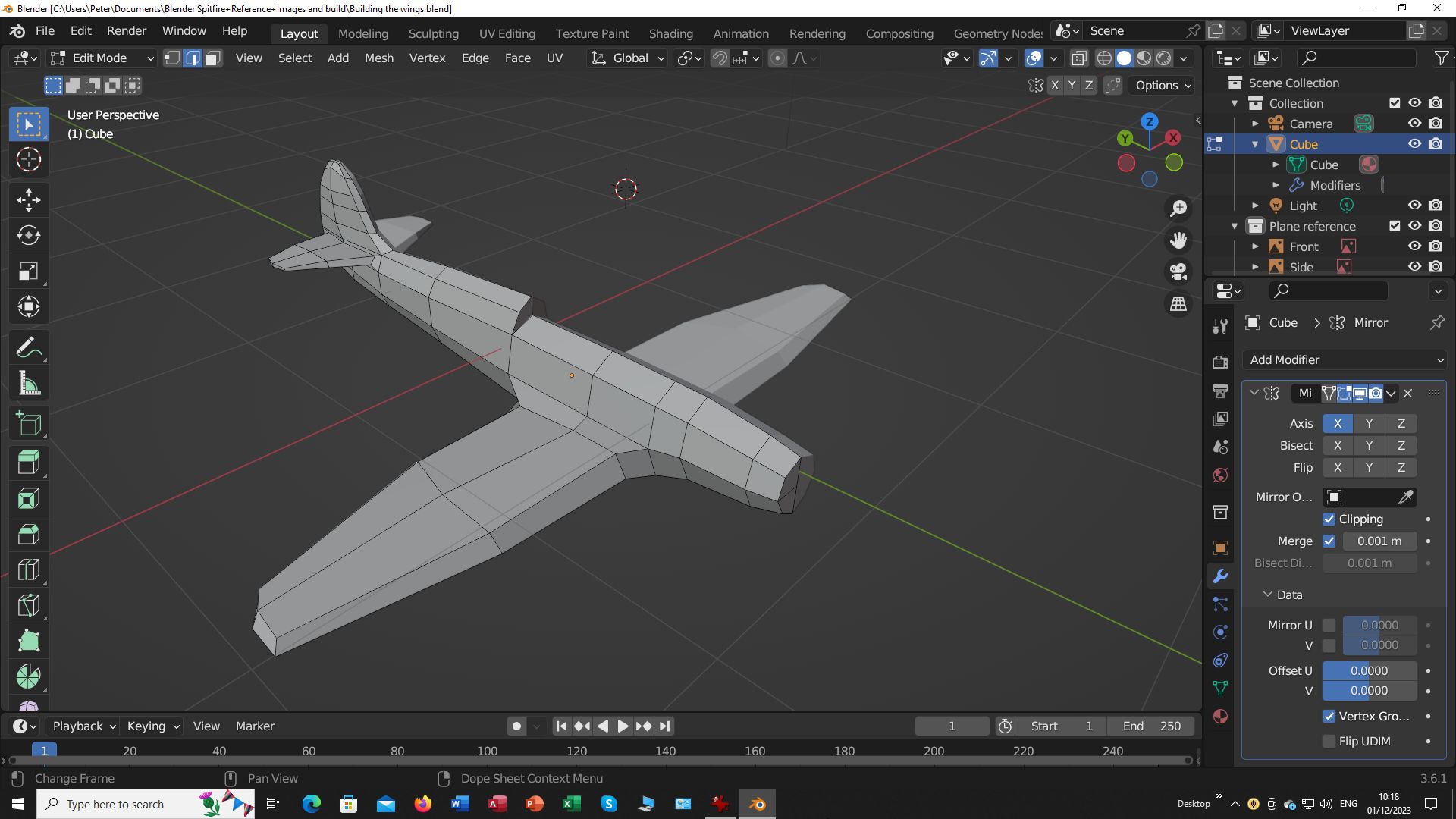Select the Rotate tool
This screenshot has width=1456, height=819.
(29, 236)
